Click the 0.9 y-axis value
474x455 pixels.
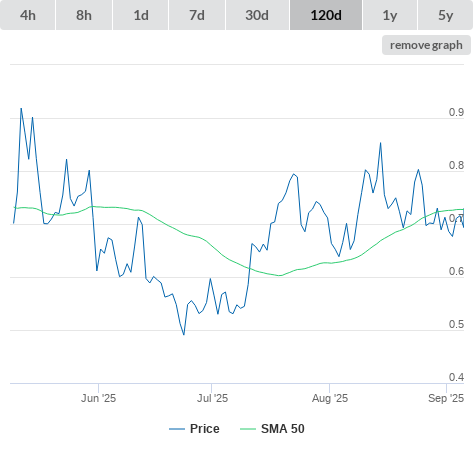[x=456, y=112]
